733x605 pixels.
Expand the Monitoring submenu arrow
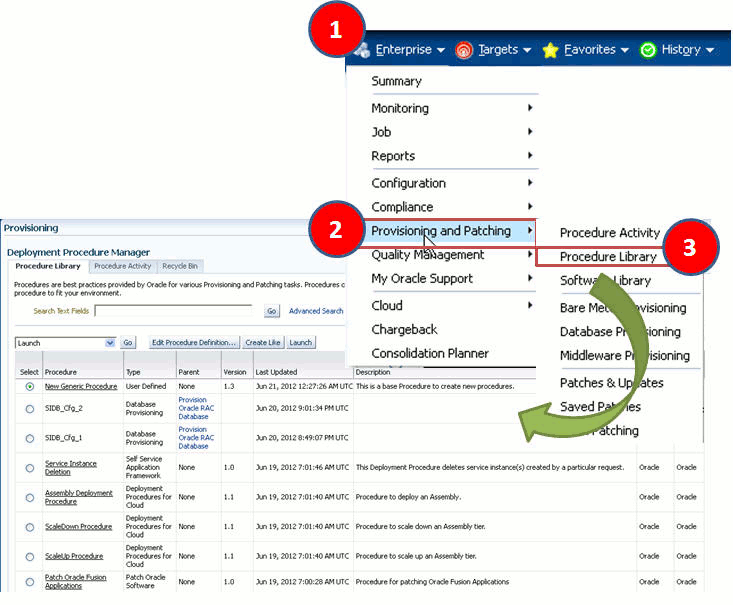(530, 108)
